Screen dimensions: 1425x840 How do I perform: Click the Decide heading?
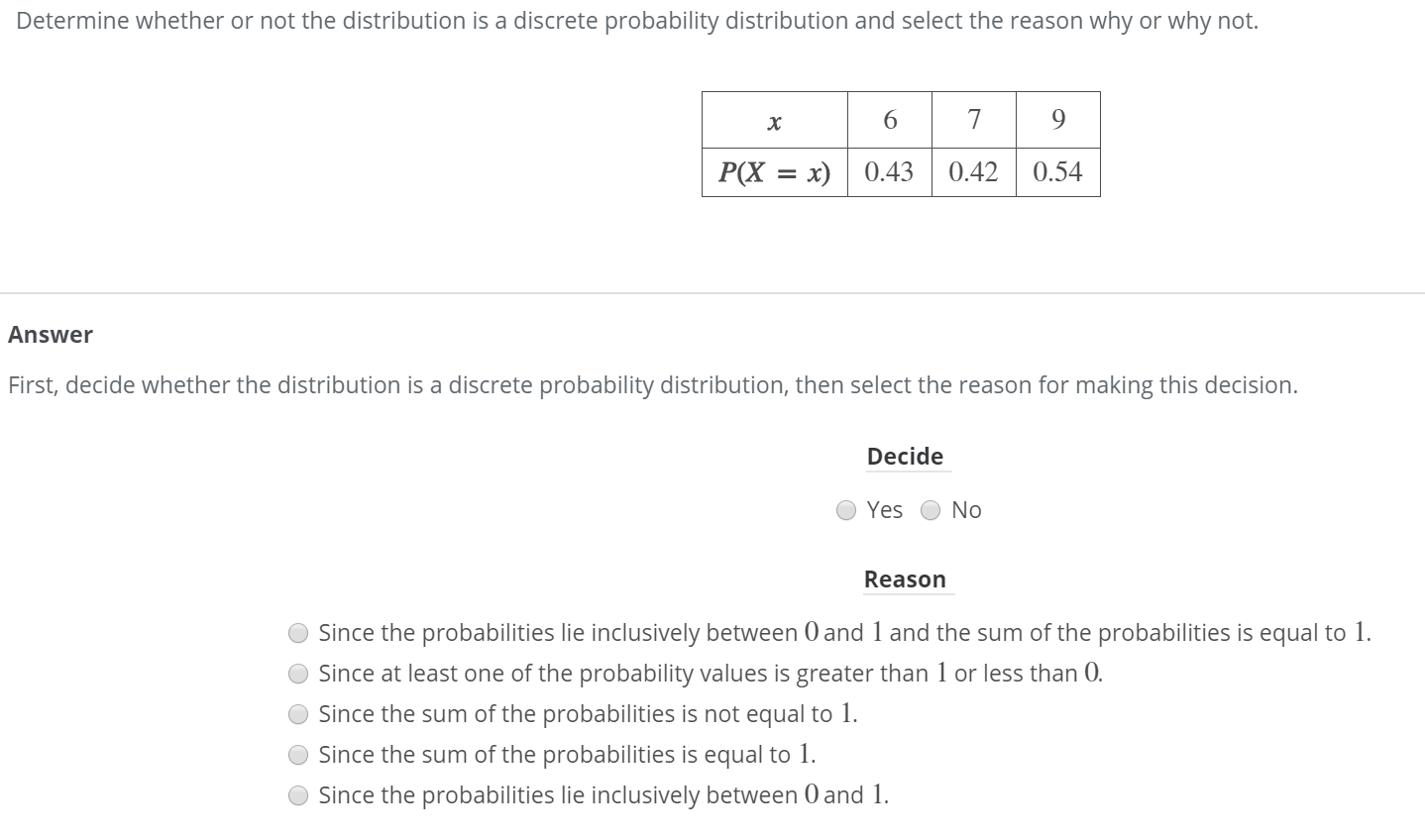(905, 457)
